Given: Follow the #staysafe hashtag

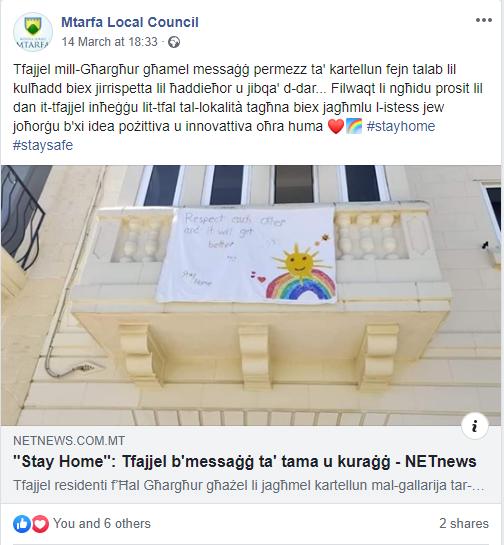Looking at the screenshot, I should 43,145.
